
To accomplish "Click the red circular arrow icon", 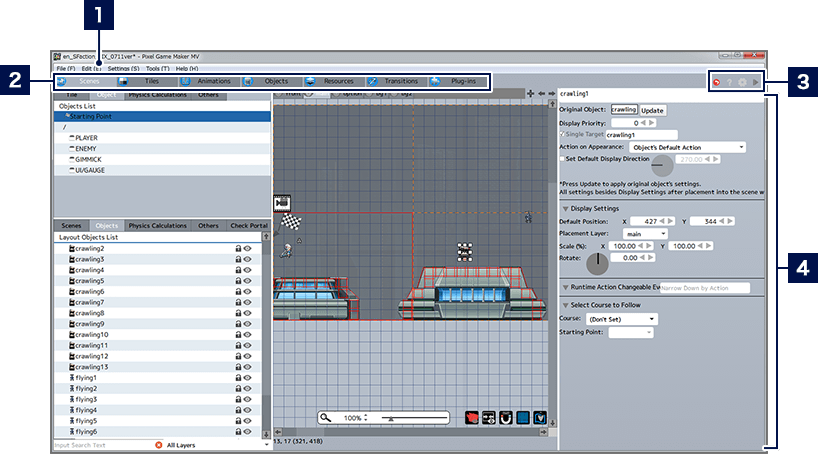I will pyautogui.click(x=717, y=82).
